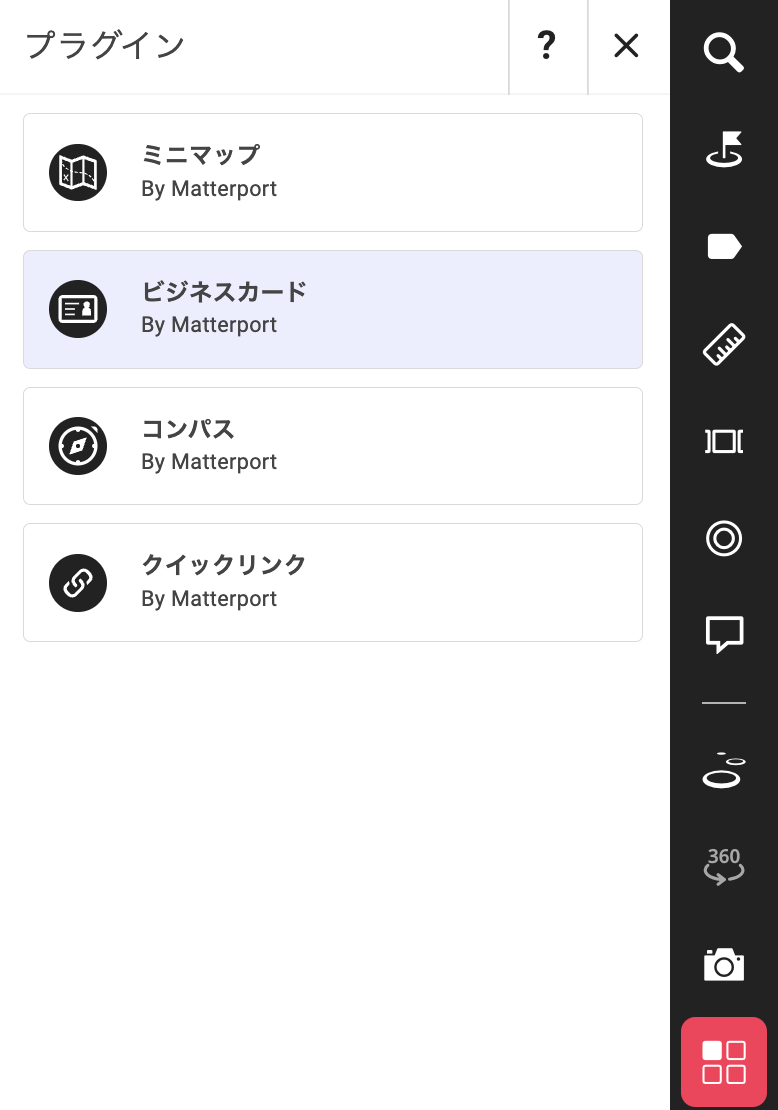
Task: Select the ビジネスカード plugin card
Action: point(333,309)
